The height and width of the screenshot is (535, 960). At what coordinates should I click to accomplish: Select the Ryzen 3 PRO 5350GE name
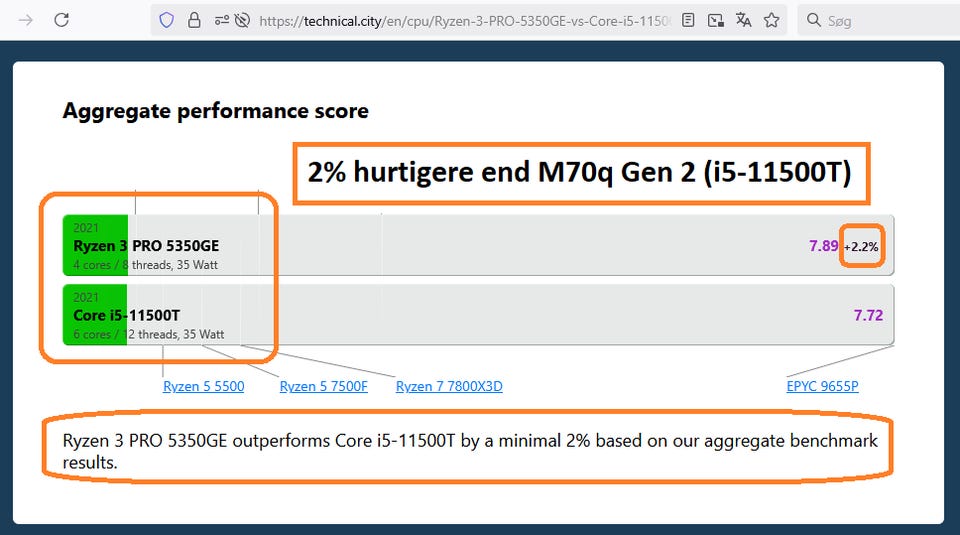point(146,246)
